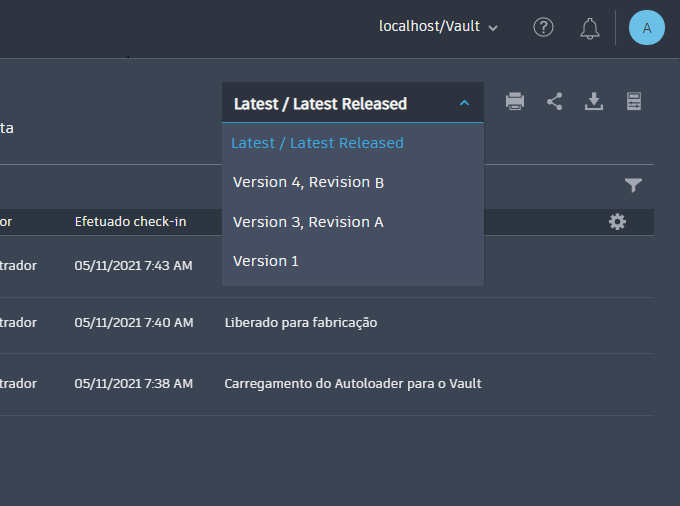This screenshot has width=680, height=506.
Task: Pick Version 1 from the list
Action: [x=266, y=261]
